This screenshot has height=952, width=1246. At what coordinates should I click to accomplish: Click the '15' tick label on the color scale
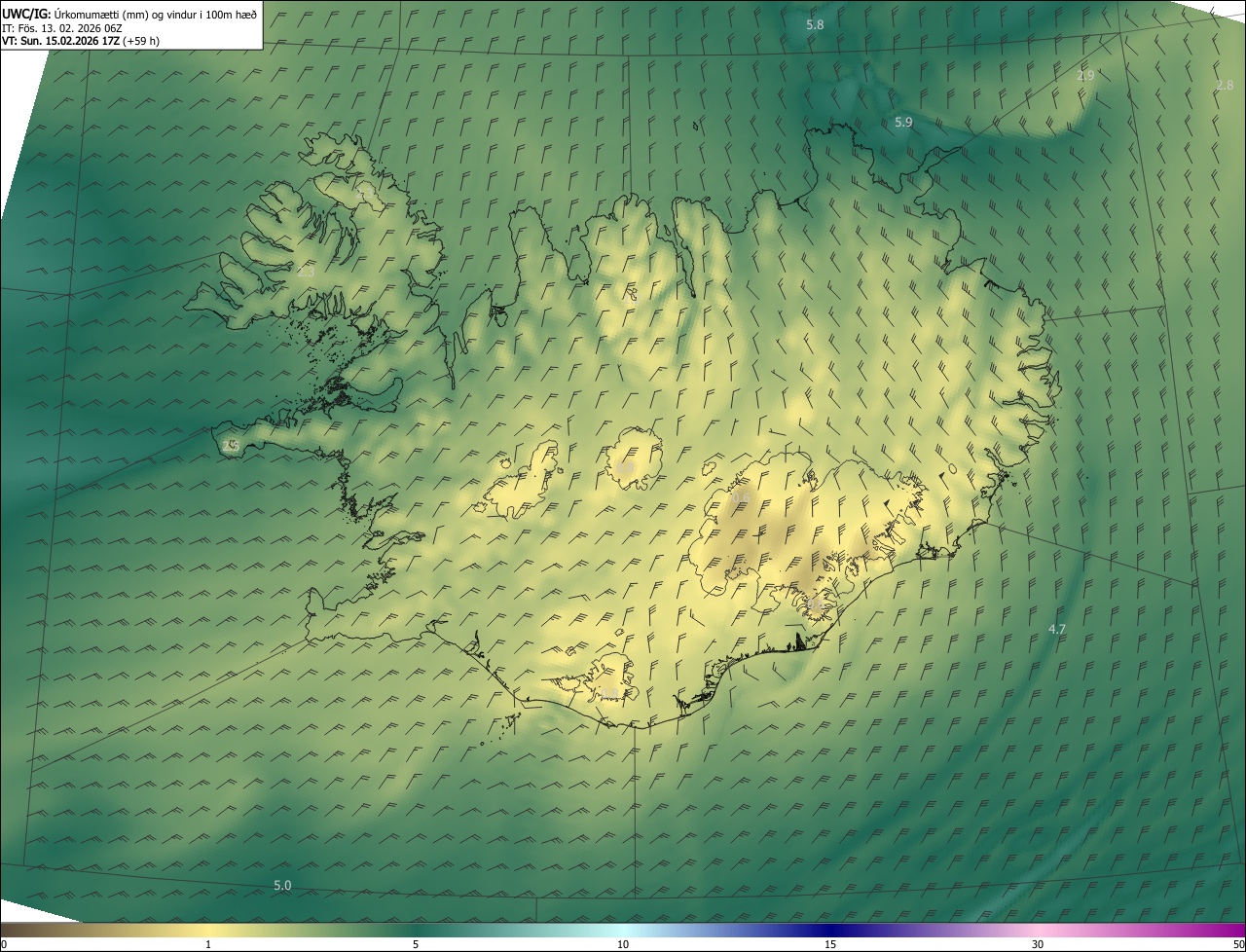click(830, 944)
